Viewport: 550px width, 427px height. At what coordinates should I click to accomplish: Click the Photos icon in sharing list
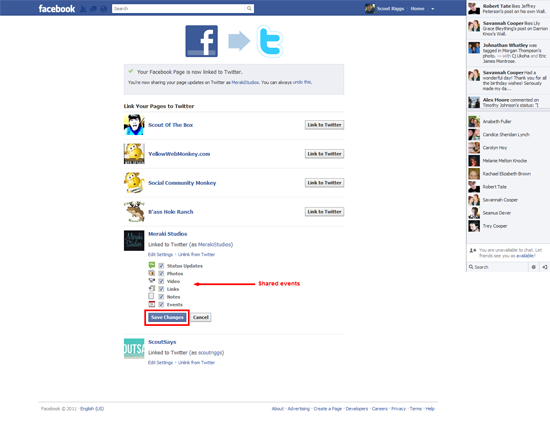[152, 273]
